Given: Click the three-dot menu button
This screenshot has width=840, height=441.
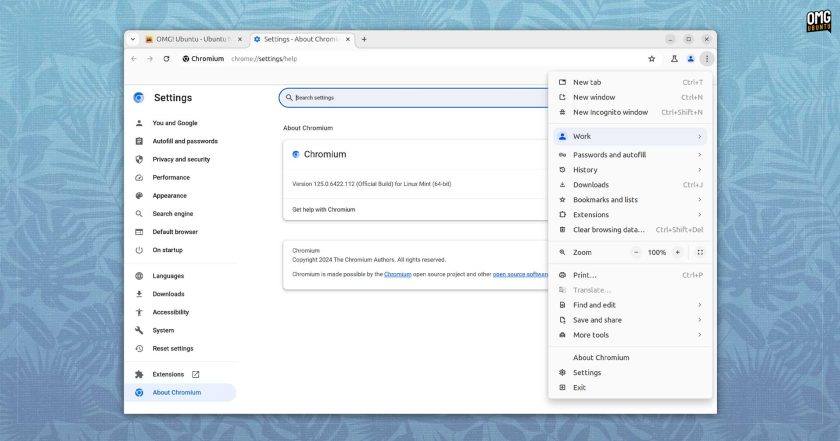Looking at the screenshot, I should [707, 59].
